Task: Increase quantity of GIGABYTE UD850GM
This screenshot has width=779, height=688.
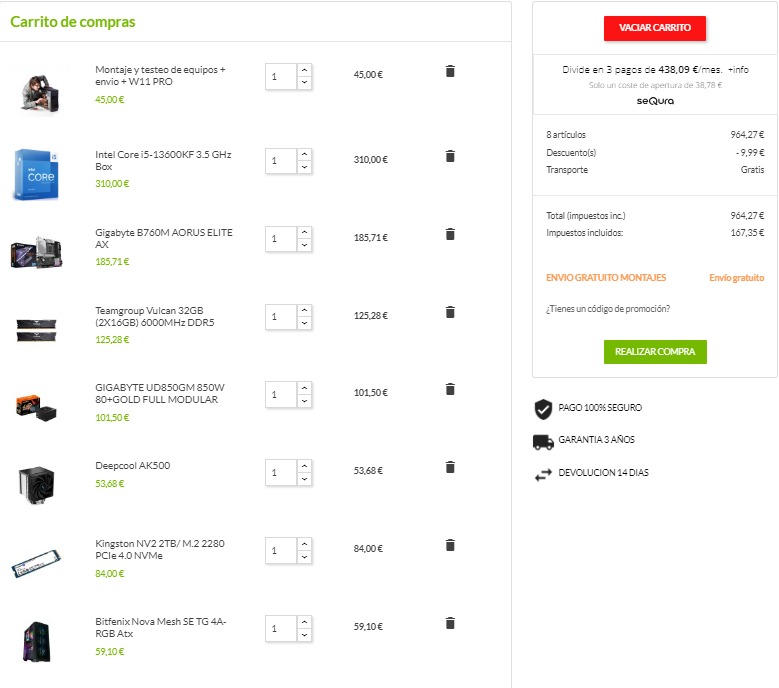Action: (x=304, y=388)
